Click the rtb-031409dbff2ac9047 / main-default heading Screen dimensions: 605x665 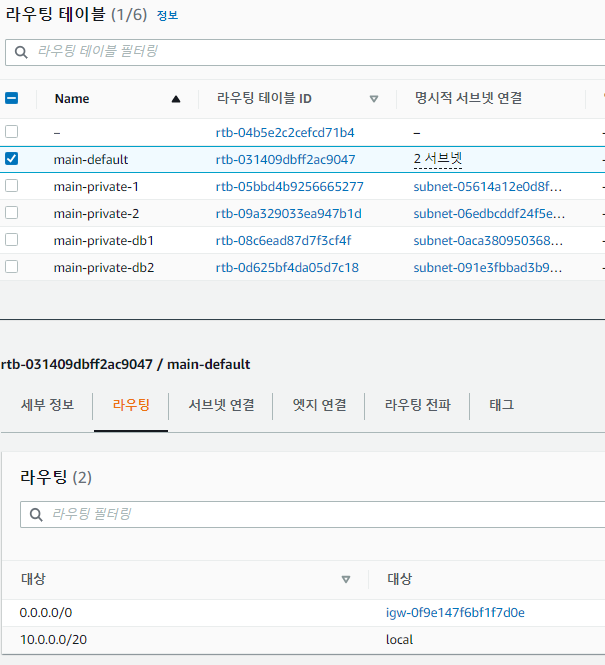tap(125, 364)
